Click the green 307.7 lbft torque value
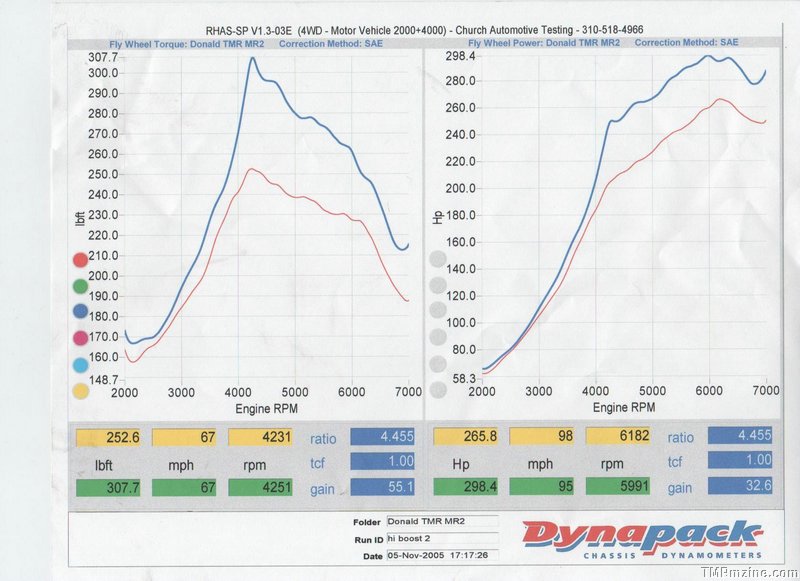The width and height of the screenshot is (800, 581). point(108,488)
